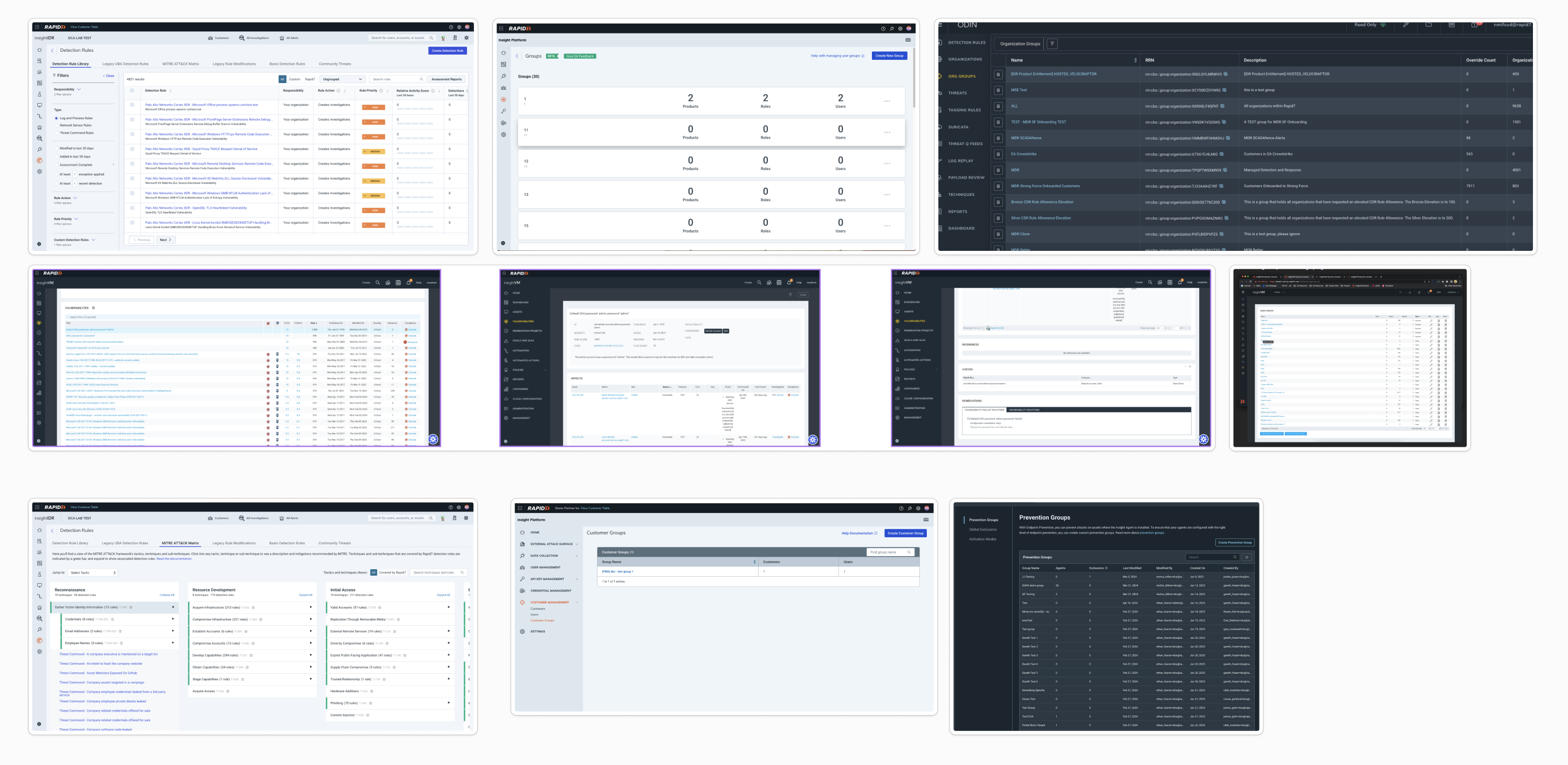
Task: Click Give EA Feedback button
Action: (x=580, y=56)
